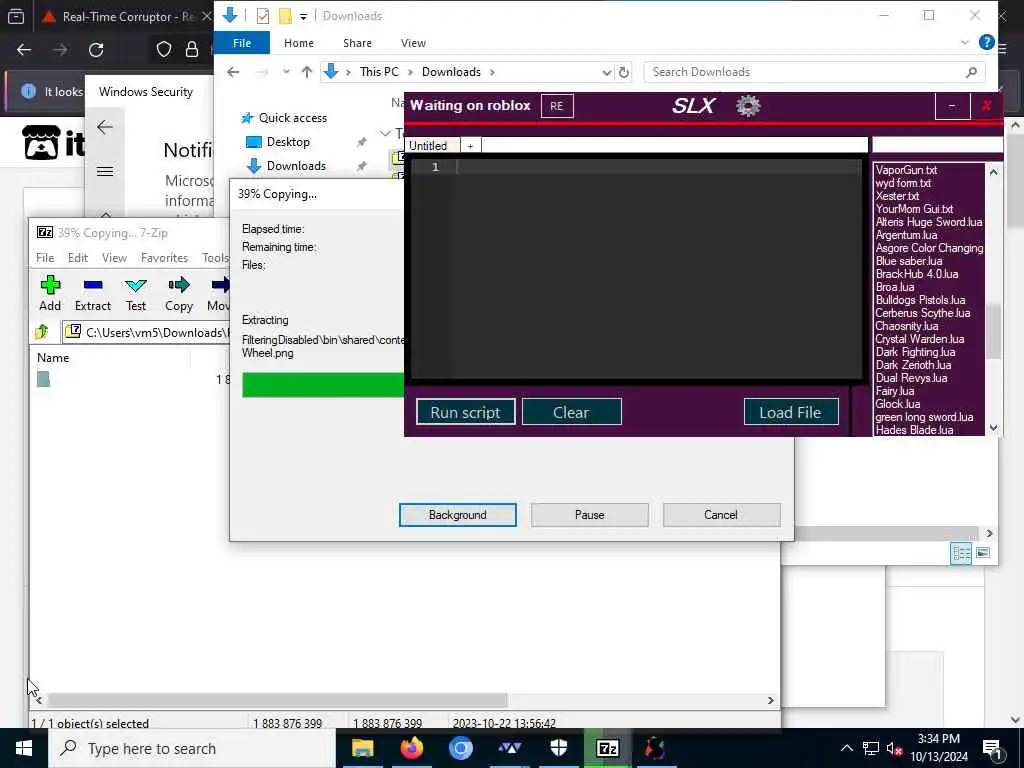This screenshot has height=768, width=1024.
Task: Click the RE button in SLX
Action: click(x=556, y=106)
